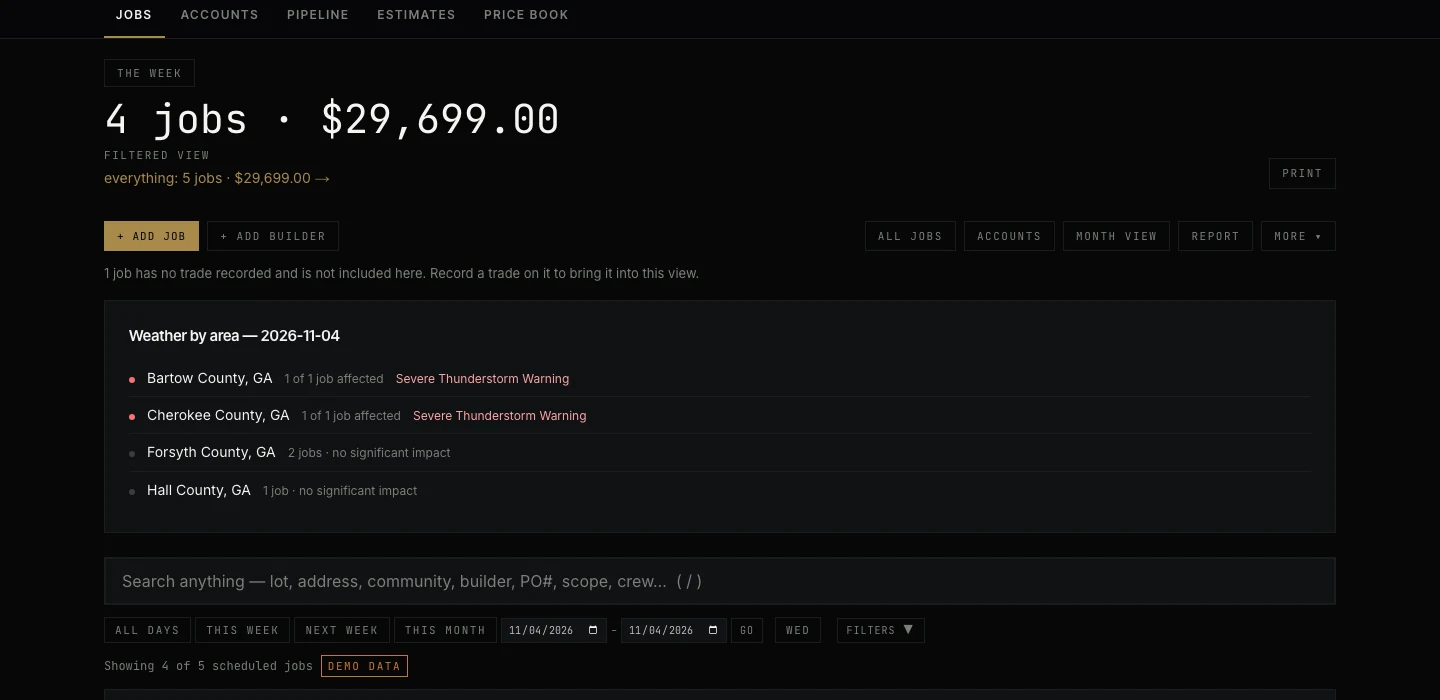
Task: Click 'Showing 4 of 5 scheduled jobs' text
Action: coord(208,666)
